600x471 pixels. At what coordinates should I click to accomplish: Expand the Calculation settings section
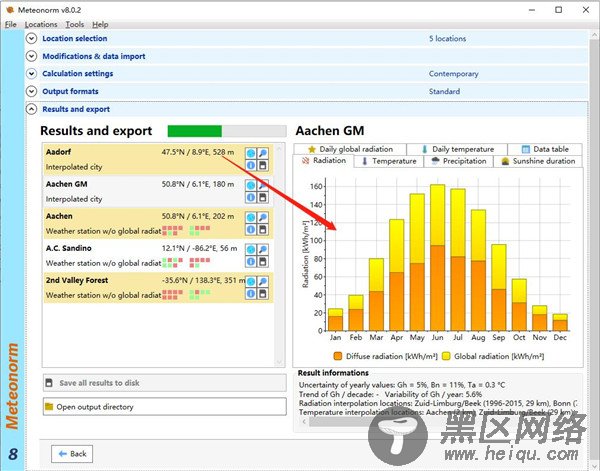click(31, 73)
